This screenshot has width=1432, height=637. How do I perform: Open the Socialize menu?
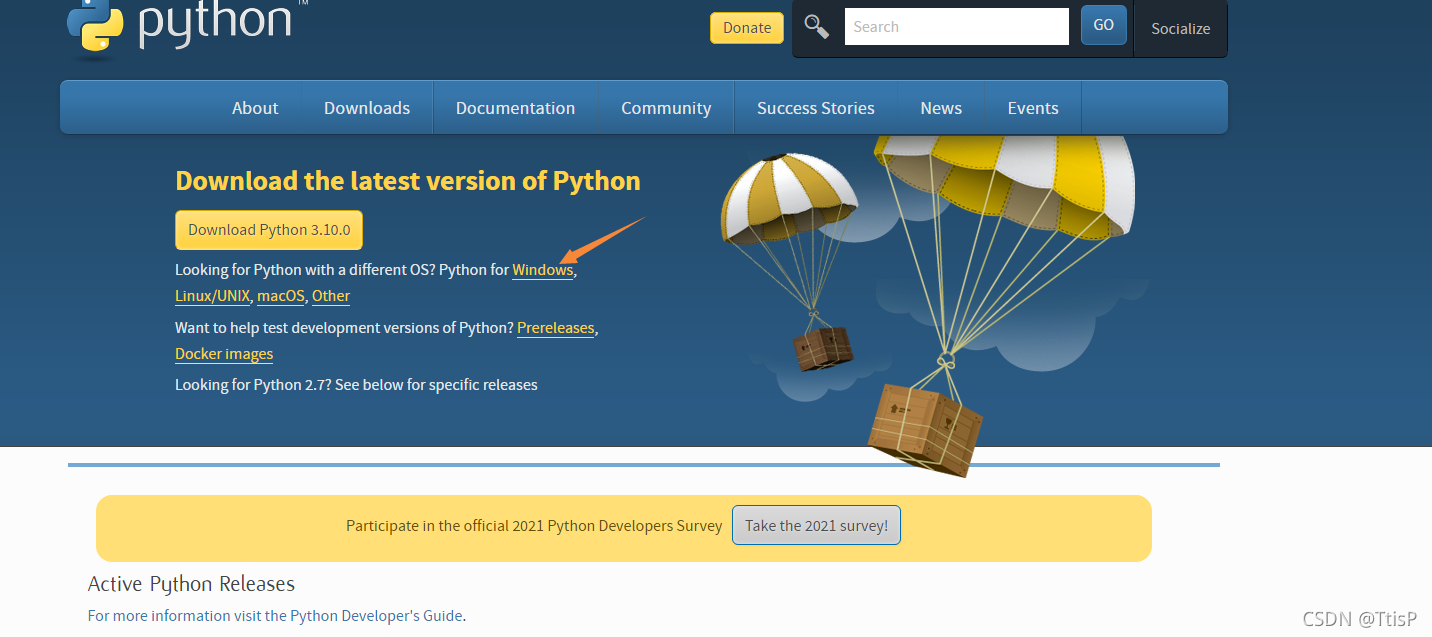pyautogui.click(x=1180, y=29)
